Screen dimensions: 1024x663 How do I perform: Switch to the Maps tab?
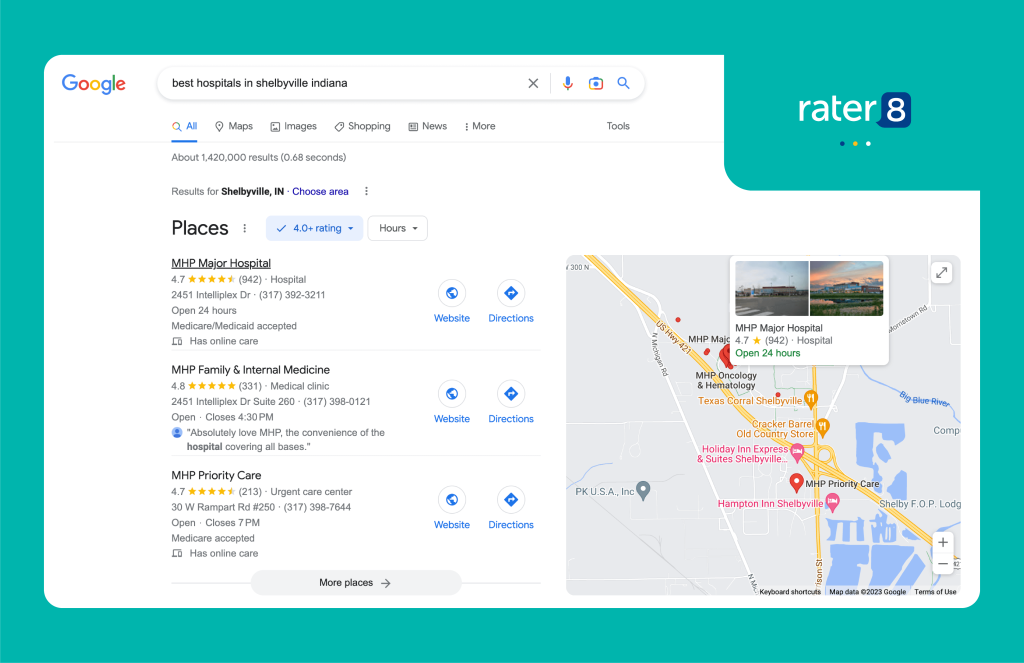(x=234, y=126)
